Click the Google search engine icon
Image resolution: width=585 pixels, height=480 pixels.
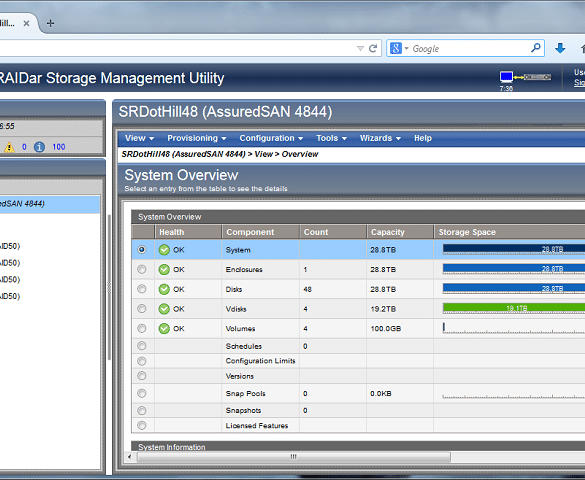coord(396,48)
